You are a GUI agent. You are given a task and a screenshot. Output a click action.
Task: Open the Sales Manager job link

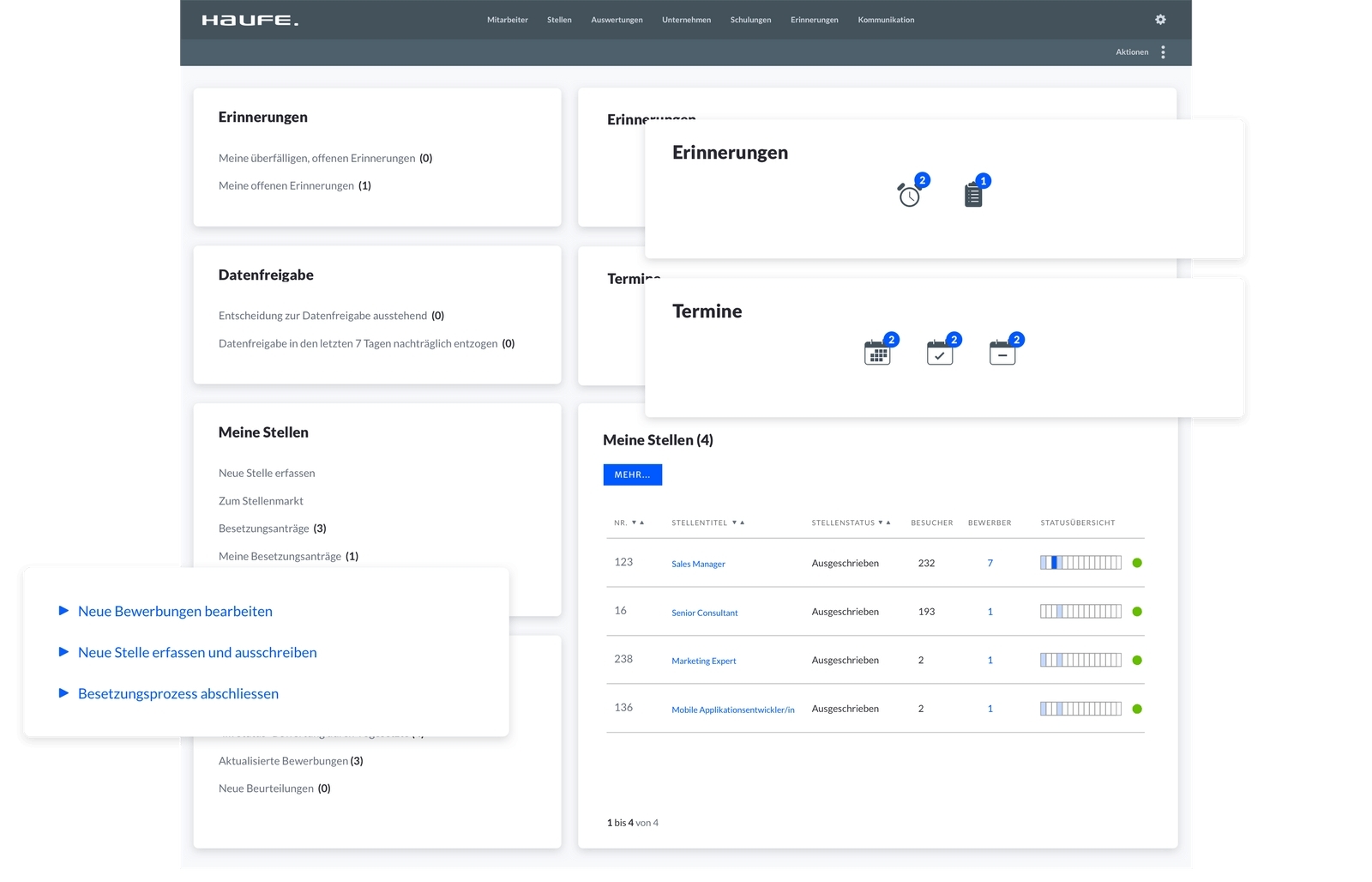tap(698, 564)
